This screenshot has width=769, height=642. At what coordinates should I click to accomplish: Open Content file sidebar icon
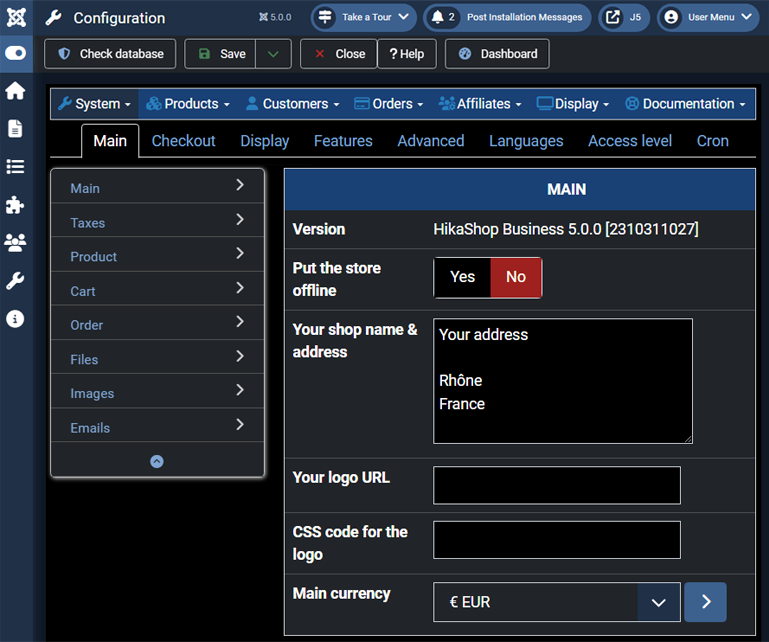15,128
